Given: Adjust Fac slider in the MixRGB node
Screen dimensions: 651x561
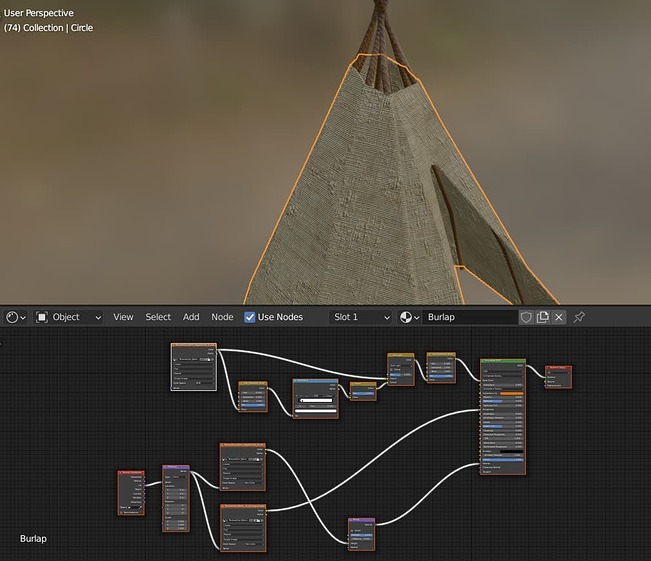Looking at the screenshot, I should click(401, 374).
